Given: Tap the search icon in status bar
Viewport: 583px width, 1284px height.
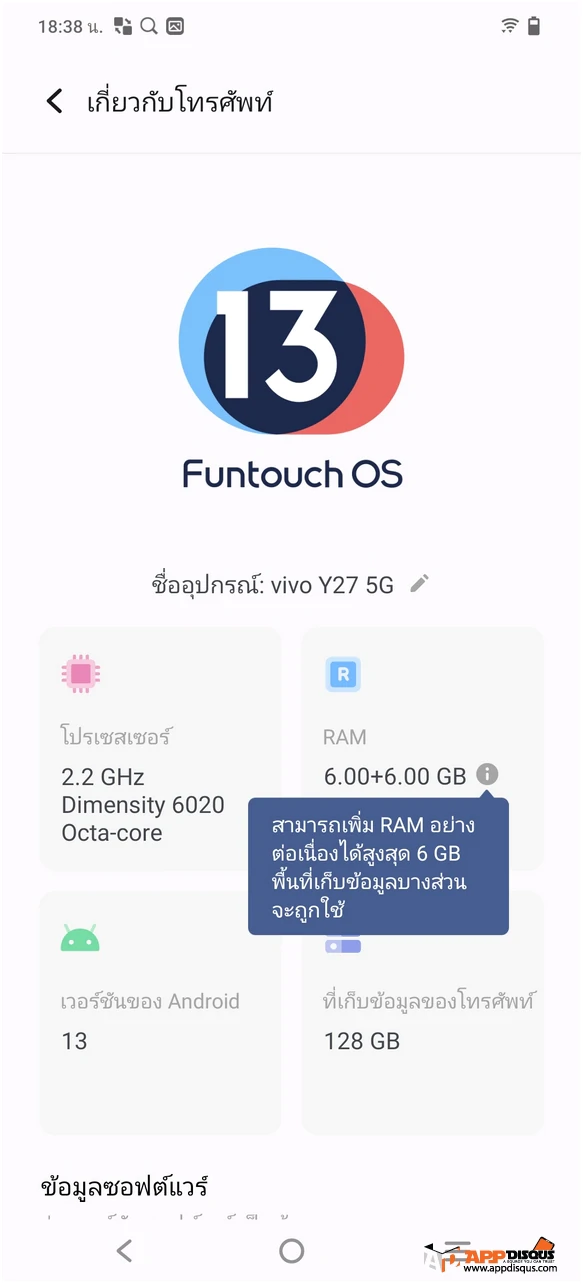Looking at the screenshot, I should [x=149, y=27].
